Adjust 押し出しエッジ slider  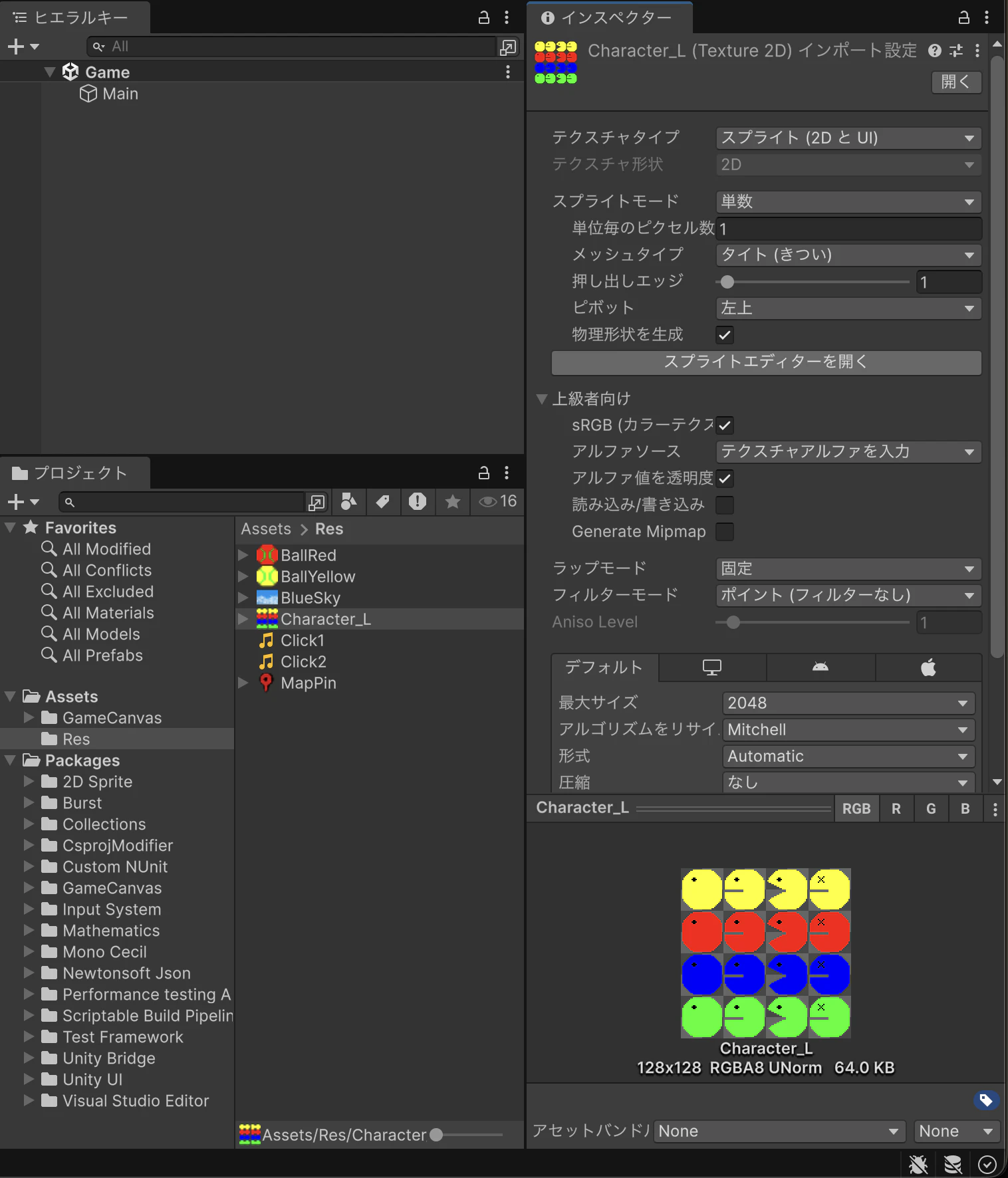click(813, 282)
